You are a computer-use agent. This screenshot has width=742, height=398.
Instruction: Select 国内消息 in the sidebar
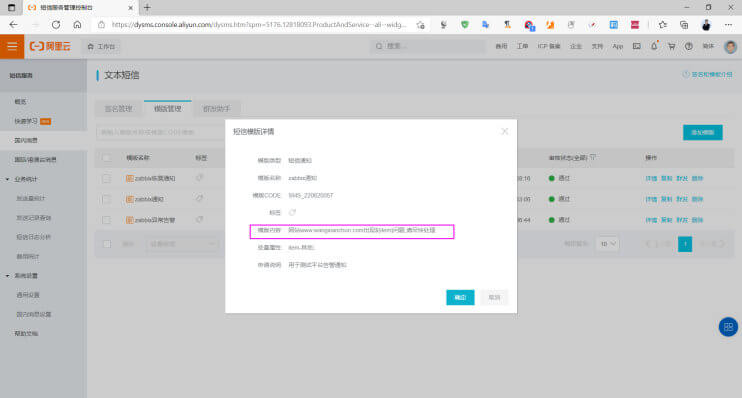pos(26,141)
